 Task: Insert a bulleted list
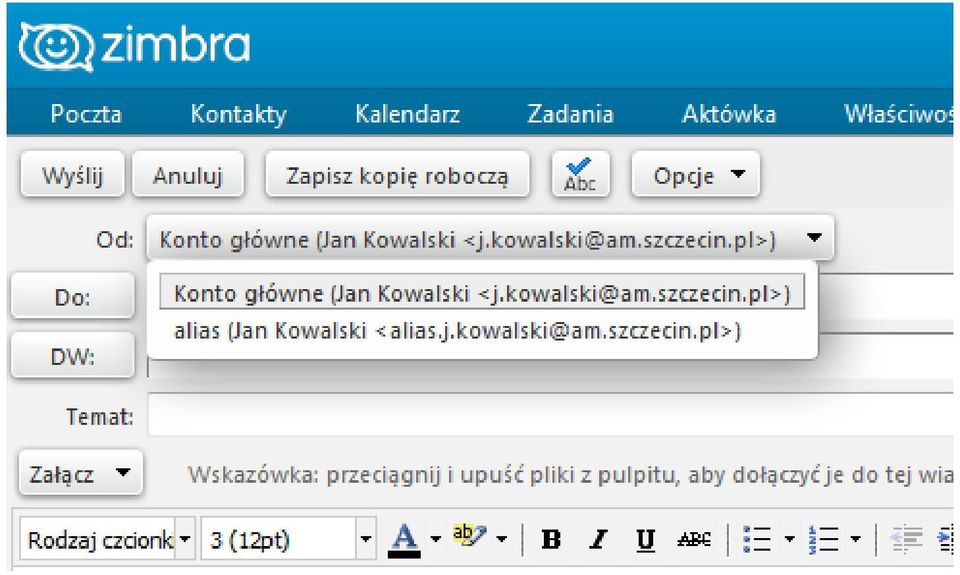click(757, 539)
